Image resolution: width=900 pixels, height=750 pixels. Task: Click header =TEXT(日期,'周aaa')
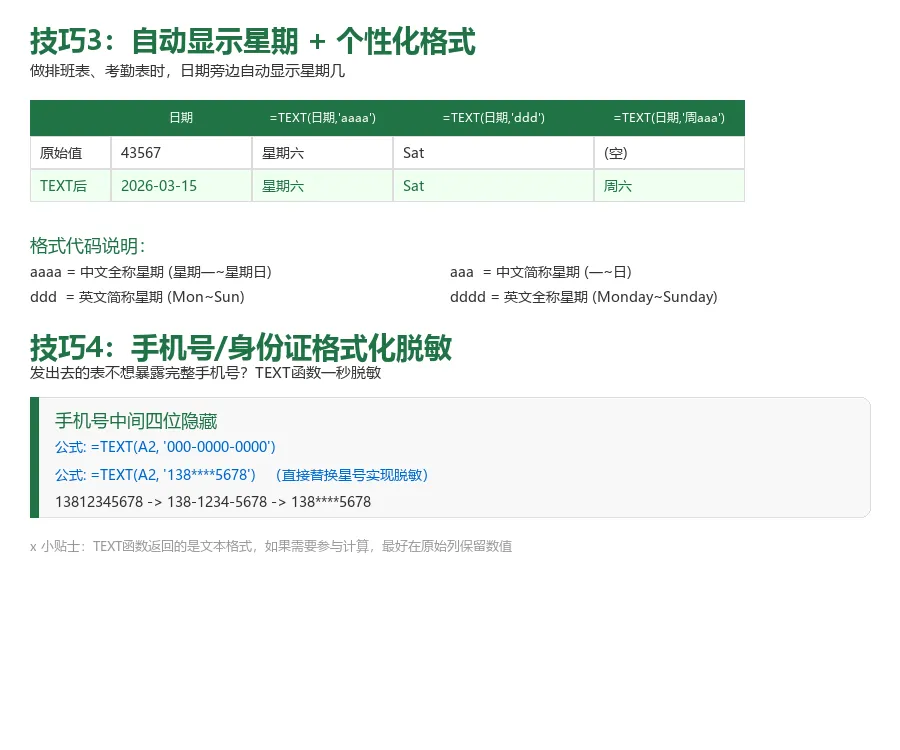669,118
